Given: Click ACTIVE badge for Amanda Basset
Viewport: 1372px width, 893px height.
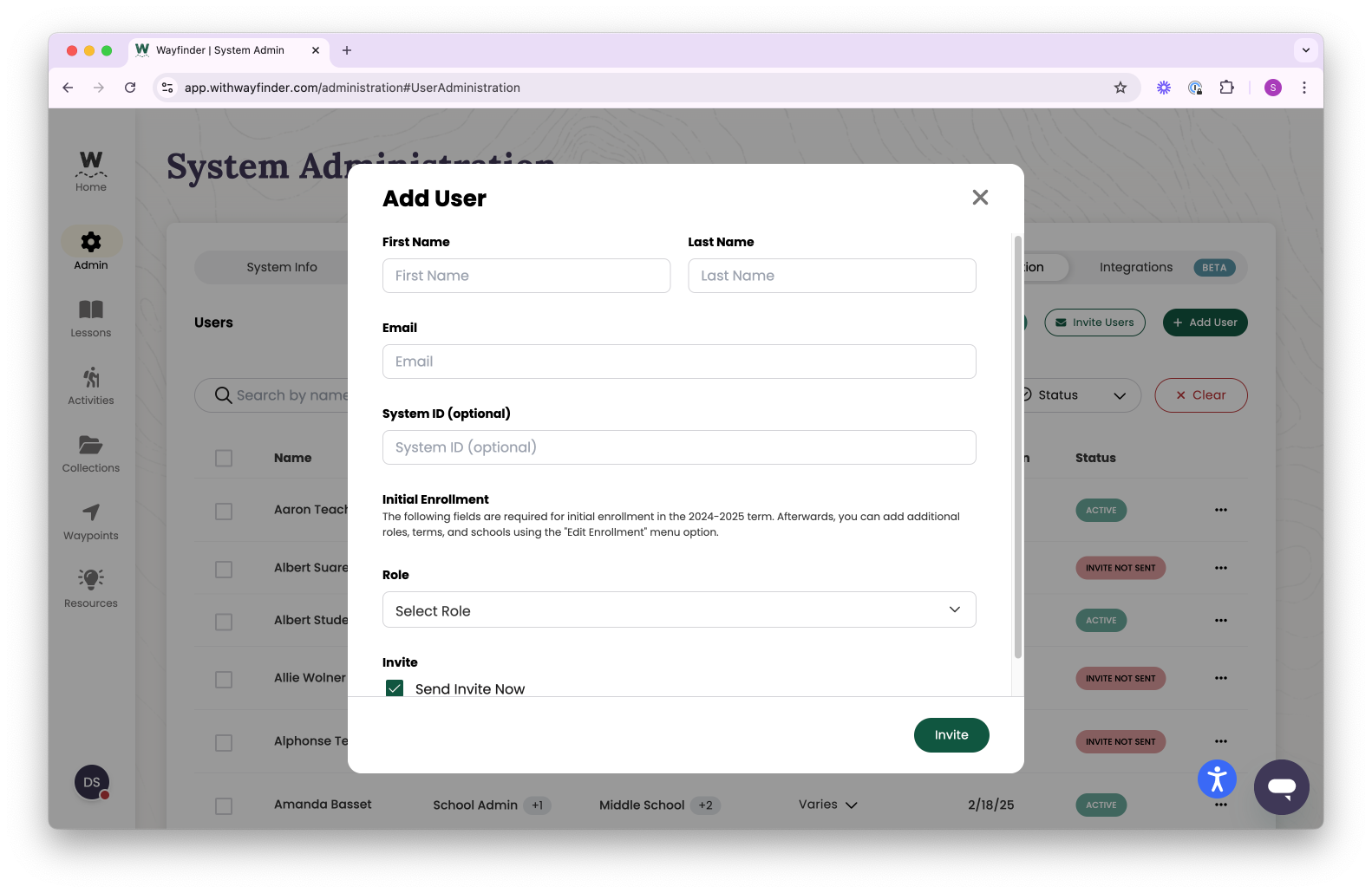Looking at the screenshot, I should click(x=1101, y=805).
